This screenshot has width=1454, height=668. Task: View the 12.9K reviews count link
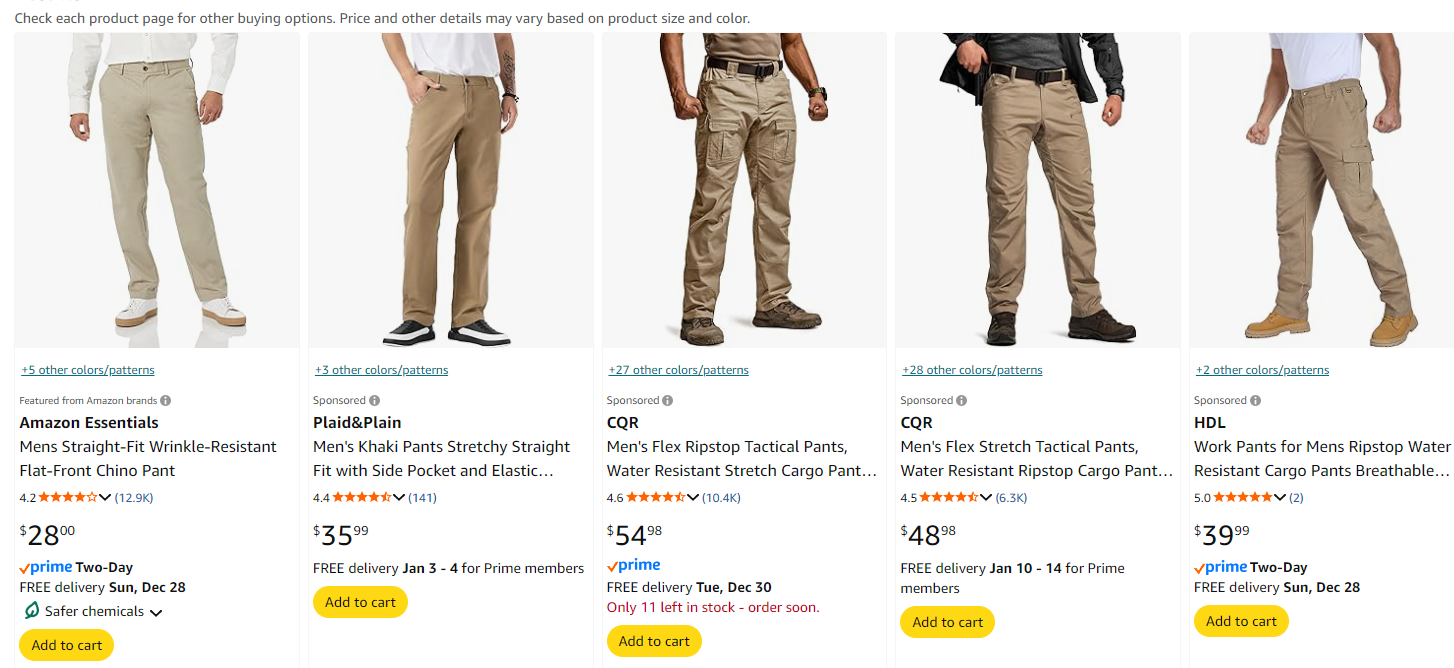(134, 497)
